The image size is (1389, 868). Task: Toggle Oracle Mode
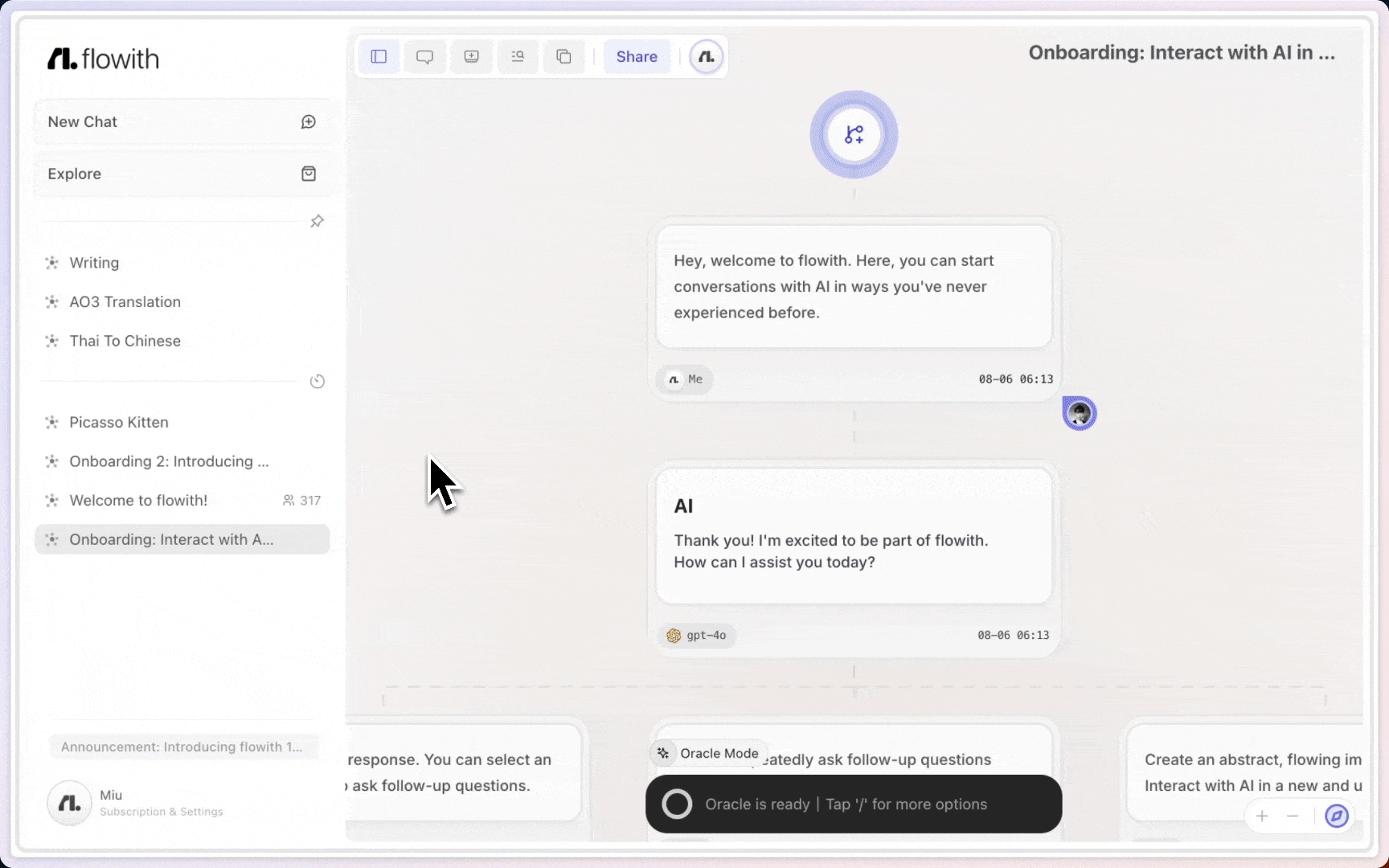point(709,753)
